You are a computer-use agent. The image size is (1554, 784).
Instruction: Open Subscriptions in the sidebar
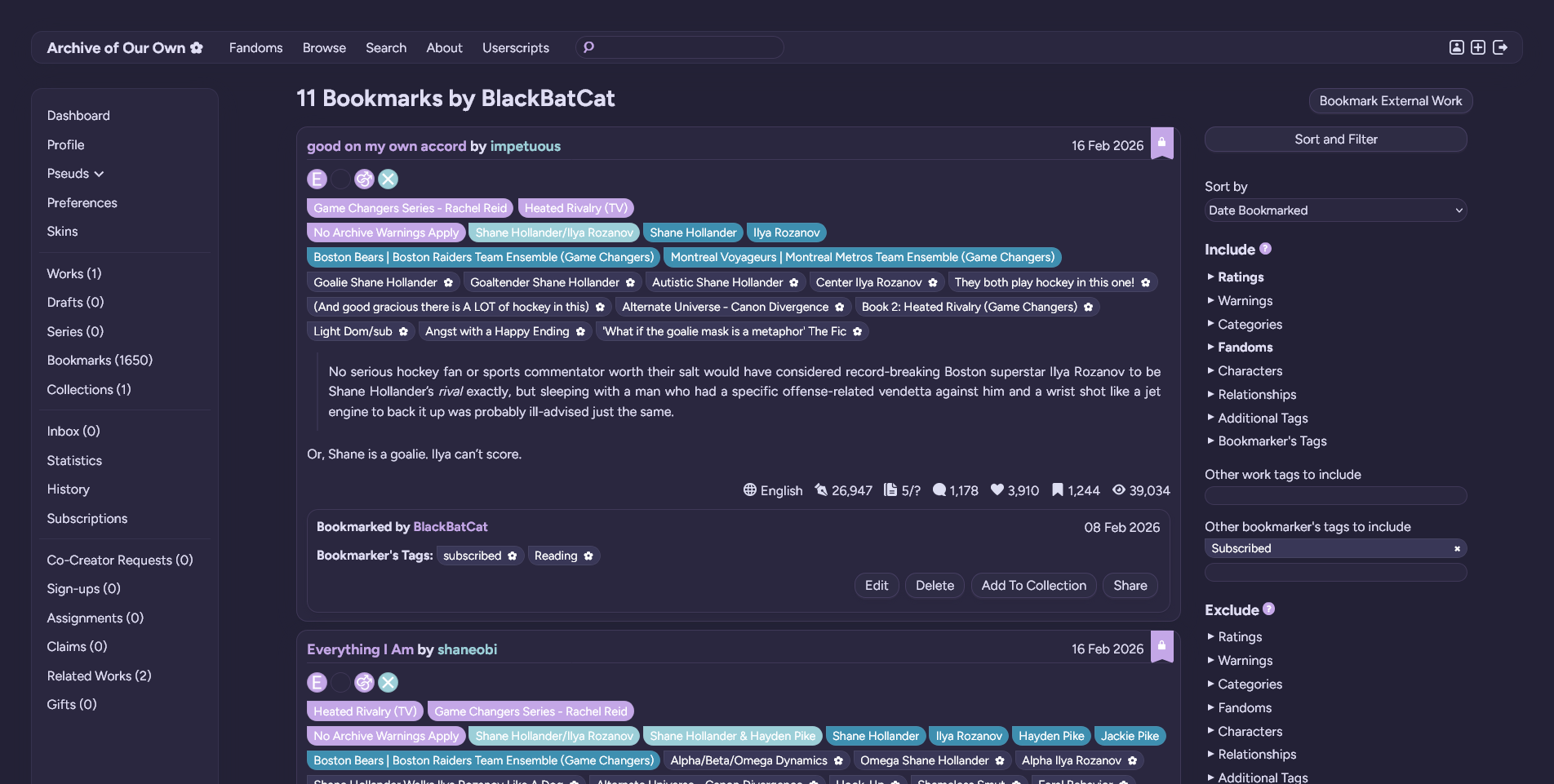click(x=87, y=519)
